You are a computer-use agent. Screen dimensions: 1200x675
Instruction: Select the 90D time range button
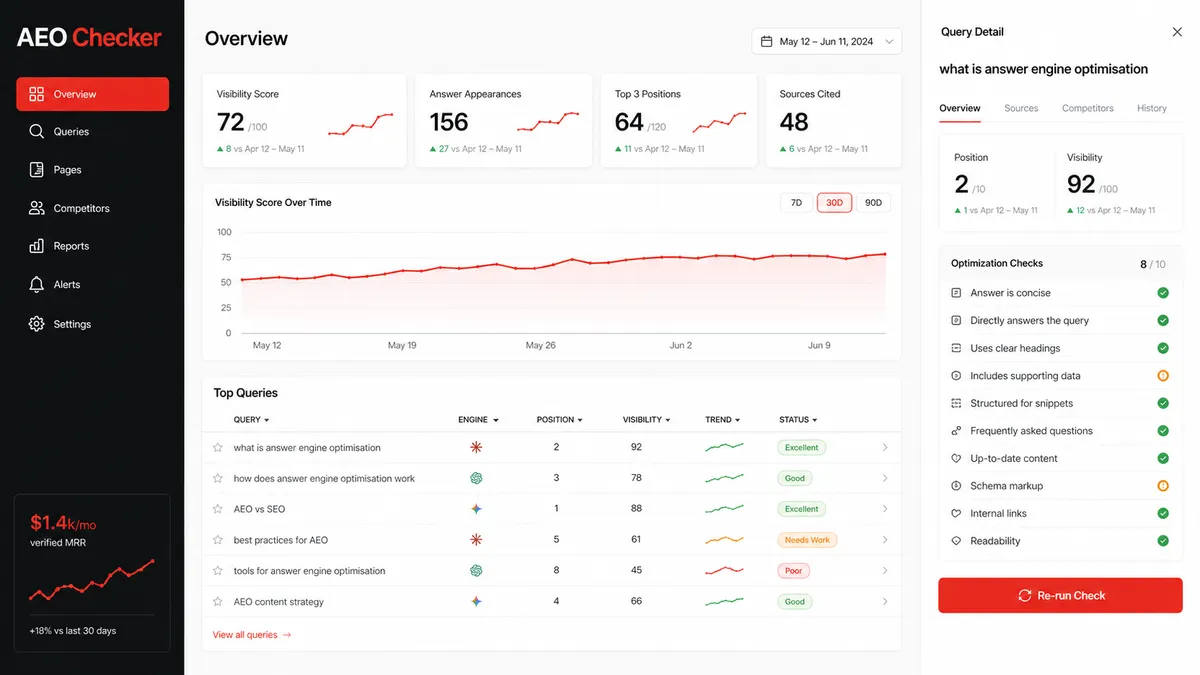coord(874,203)
